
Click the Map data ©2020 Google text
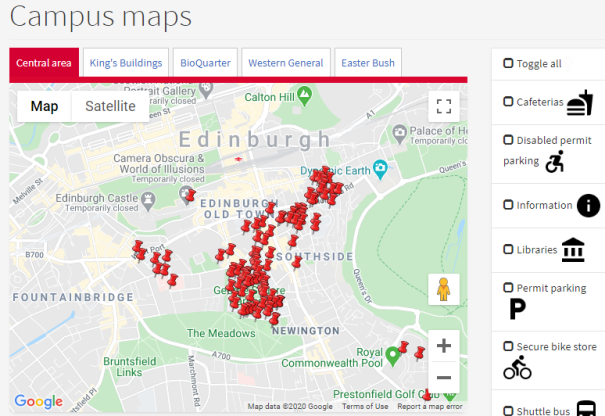point(290,406)
